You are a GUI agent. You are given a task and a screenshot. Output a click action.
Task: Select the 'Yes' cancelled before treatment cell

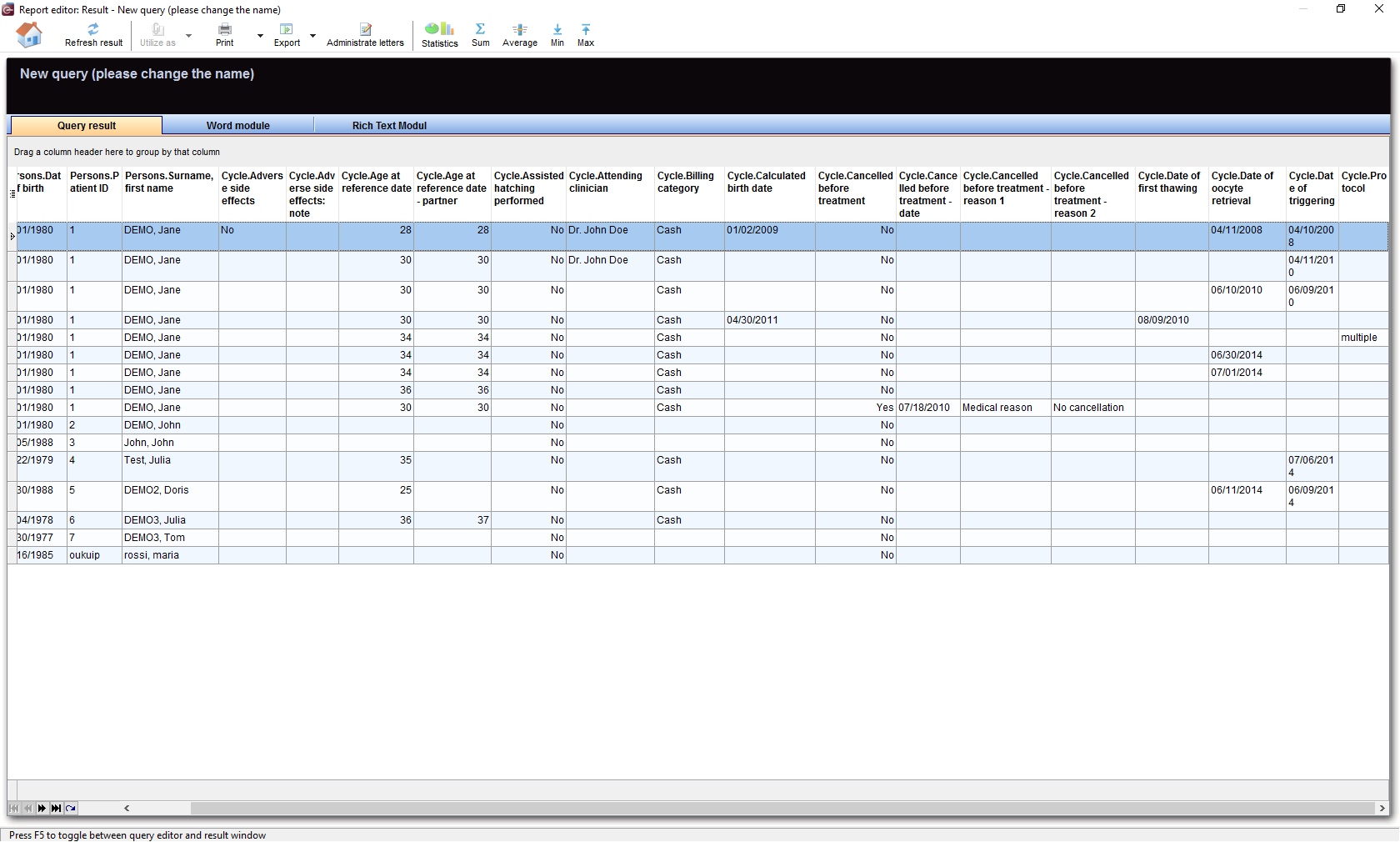coord(856,408)
